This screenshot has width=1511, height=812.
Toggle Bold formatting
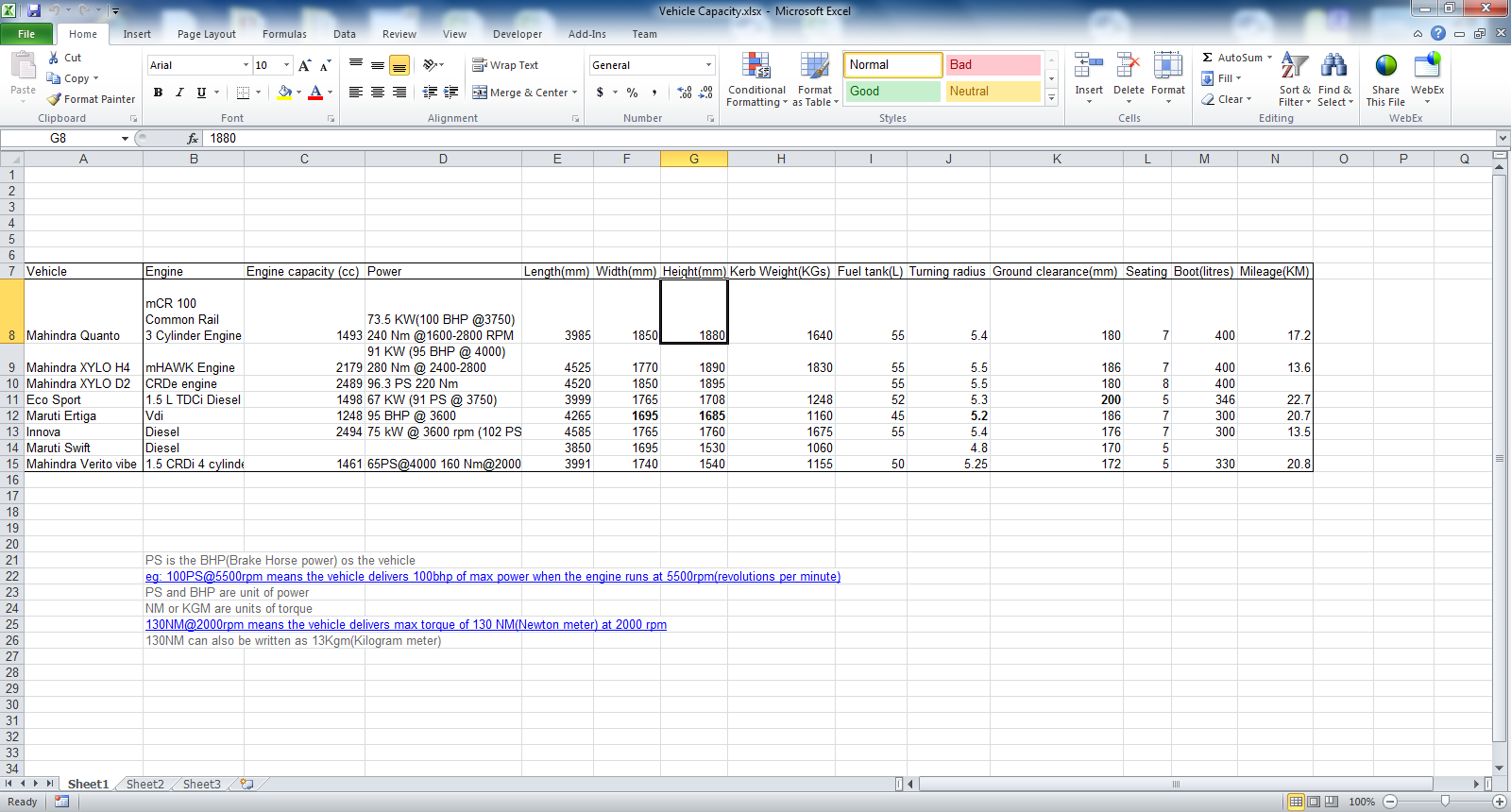click(x=158, y=93)
